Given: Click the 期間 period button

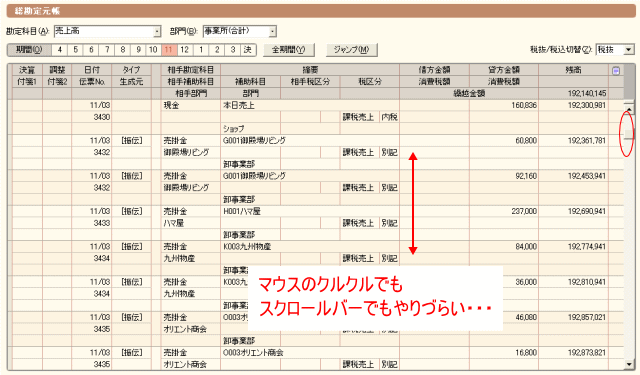Looking at the screenshot, I should pos(29,50).
